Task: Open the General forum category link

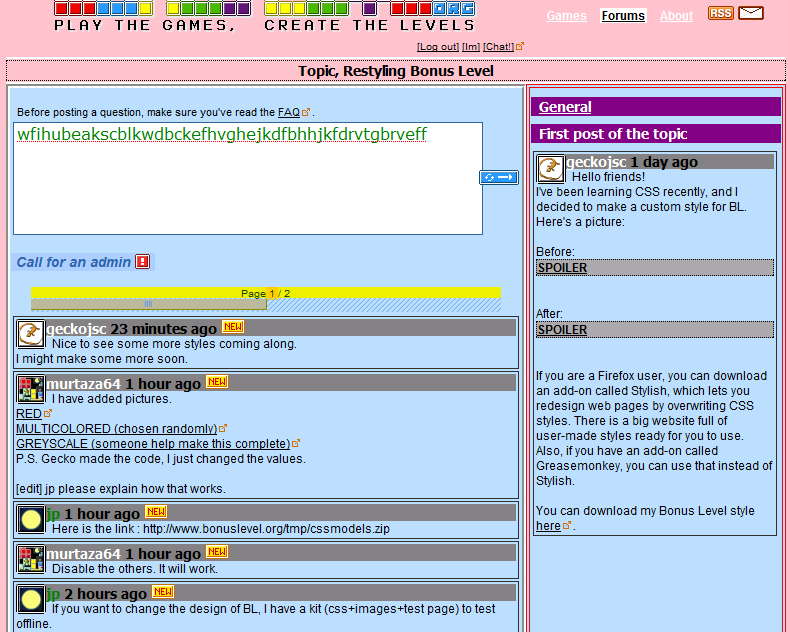Action: point(565,107)
